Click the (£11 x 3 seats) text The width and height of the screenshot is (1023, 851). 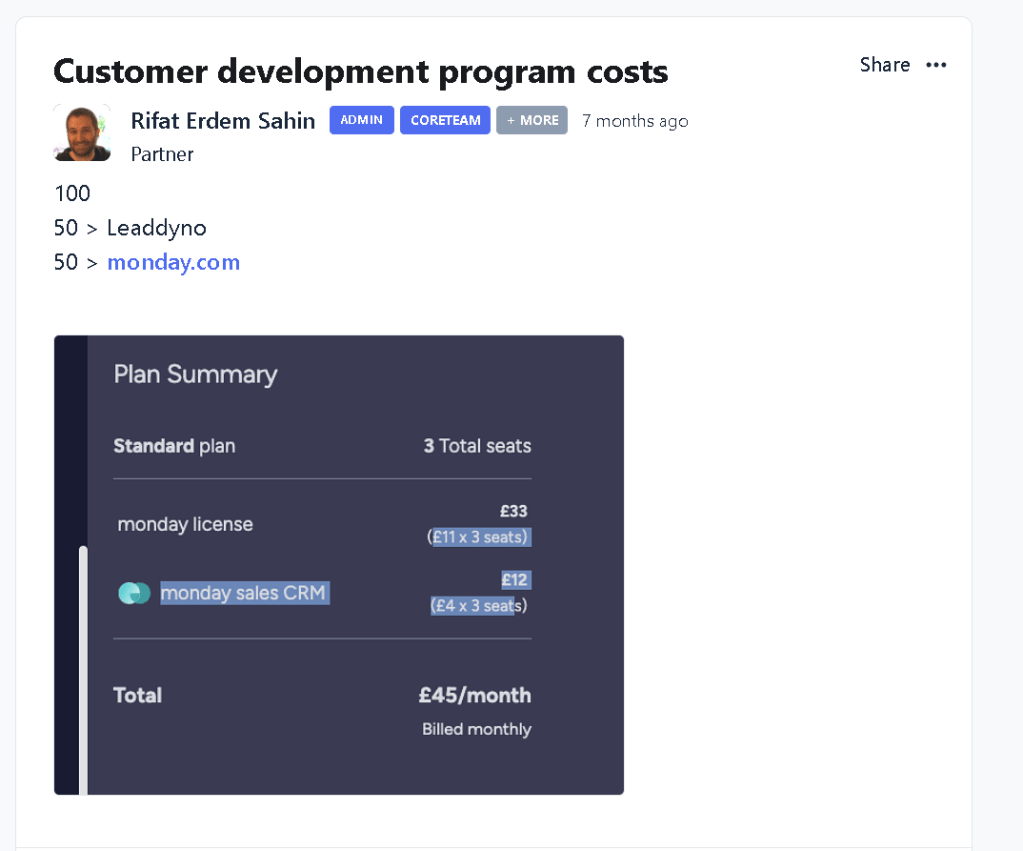(x=478, y=537)
